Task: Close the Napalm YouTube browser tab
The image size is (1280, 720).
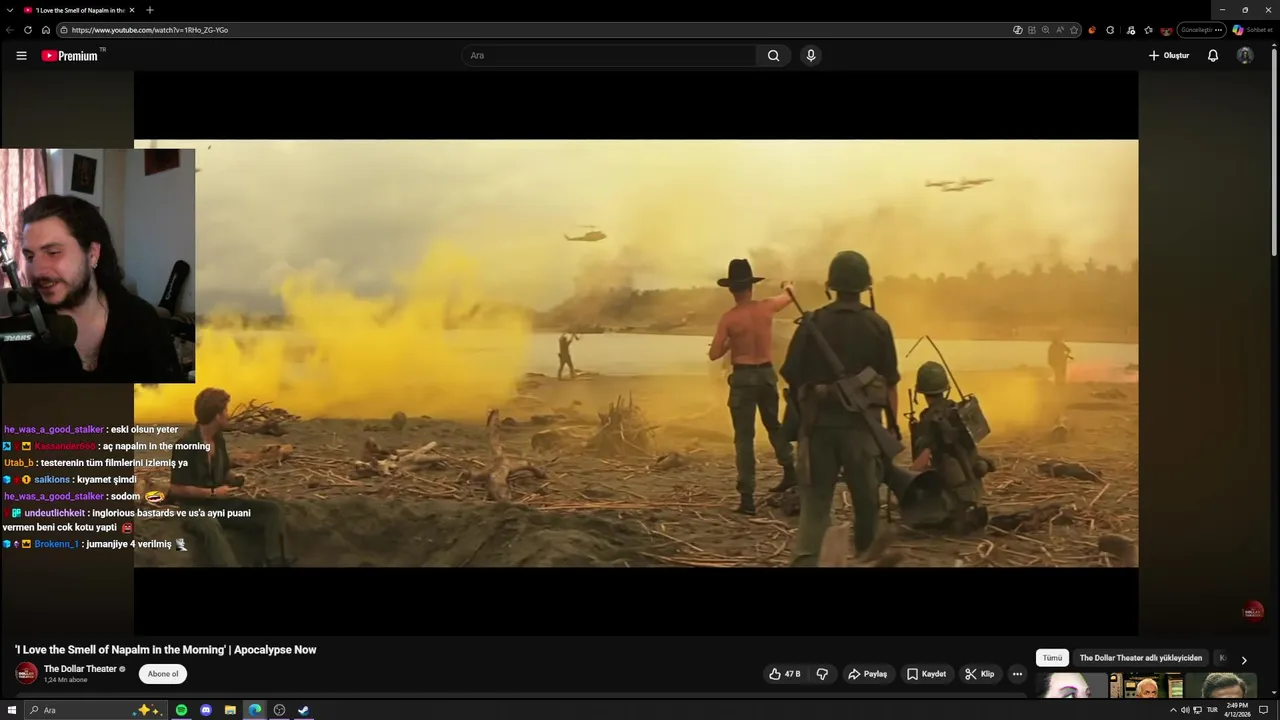Action: click(x=132, y=10)
